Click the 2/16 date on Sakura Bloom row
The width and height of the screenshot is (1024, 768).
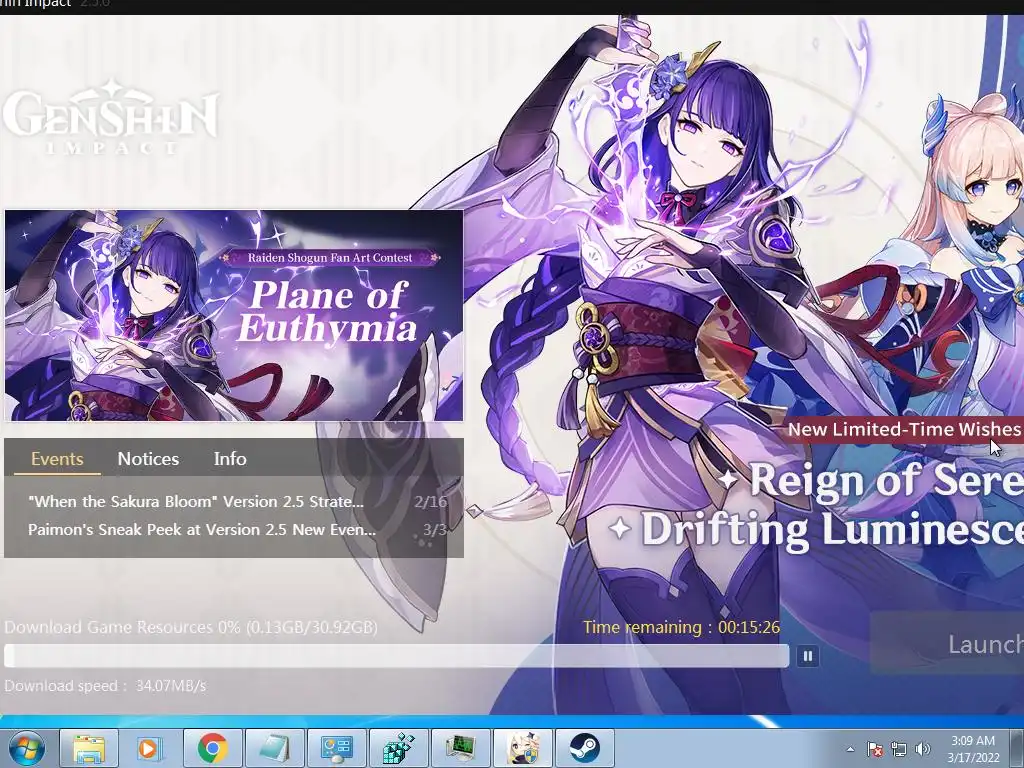(x=430, y=502)
